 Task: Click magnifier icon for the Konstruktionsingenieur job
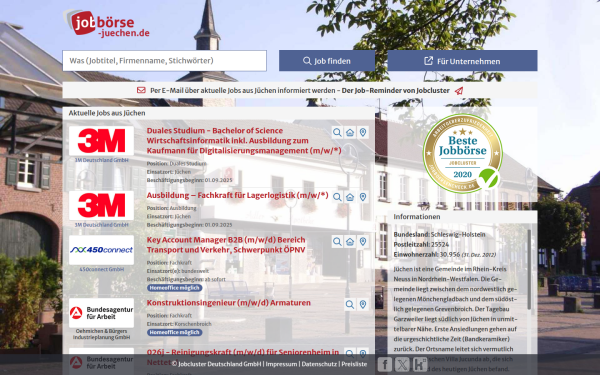350,305
